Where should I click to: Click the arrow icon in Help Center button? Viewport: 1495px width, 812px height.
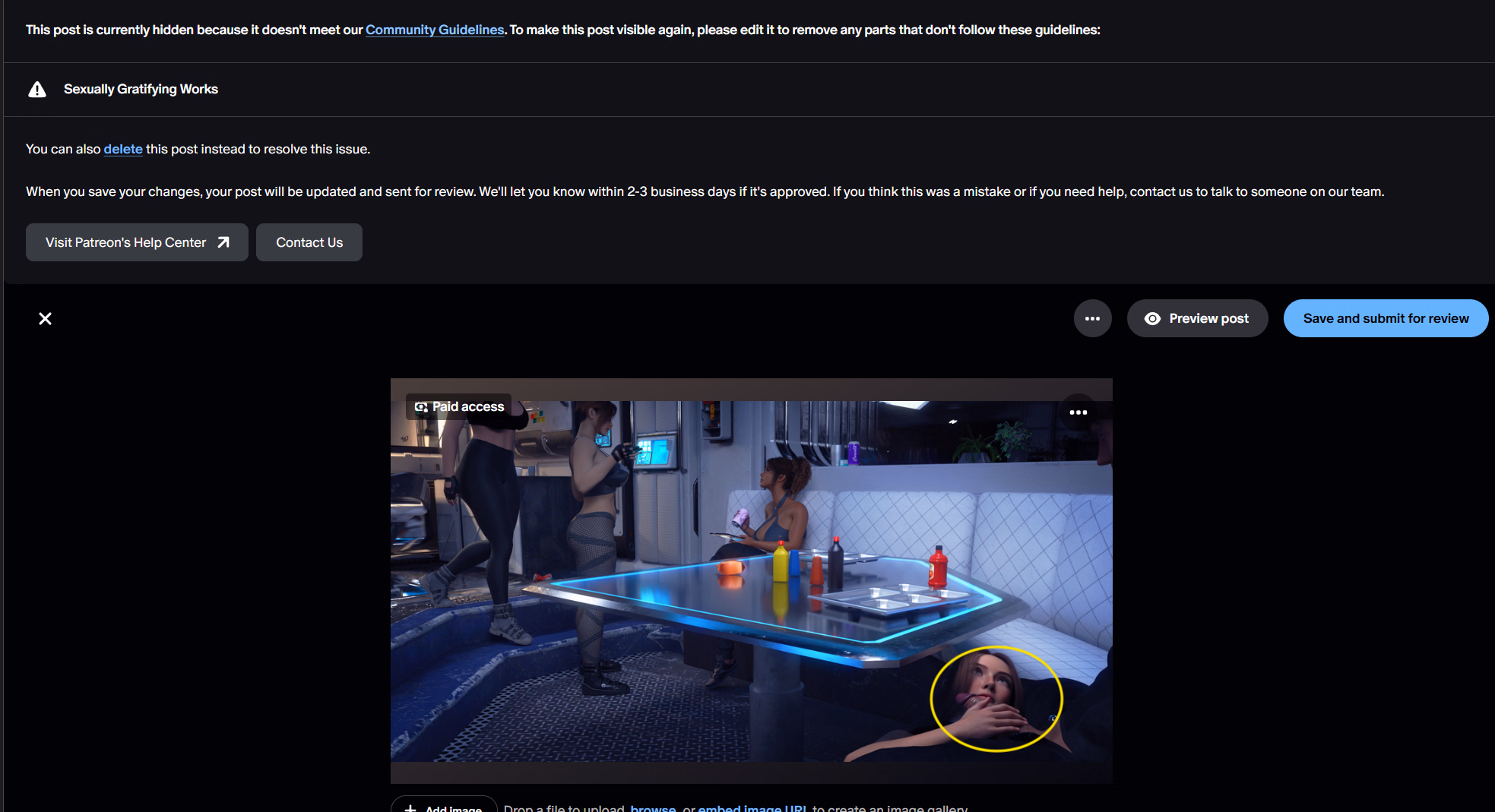point(223,242)
